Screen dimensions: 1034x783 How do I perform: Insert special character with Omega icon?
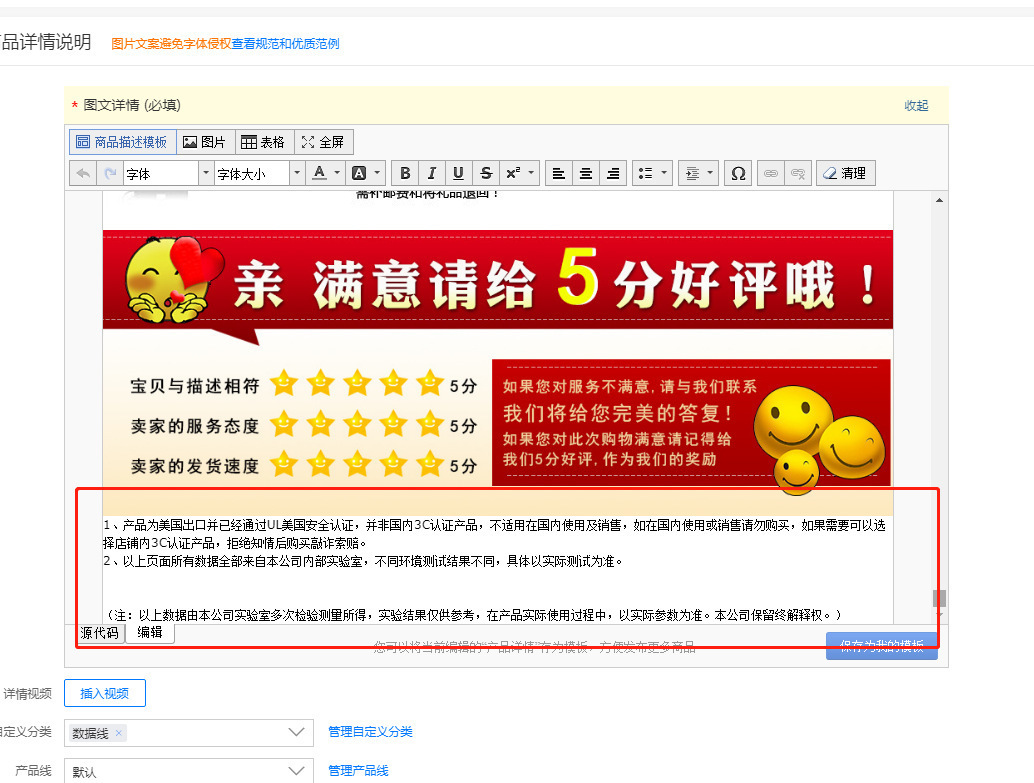click(738, 173)
